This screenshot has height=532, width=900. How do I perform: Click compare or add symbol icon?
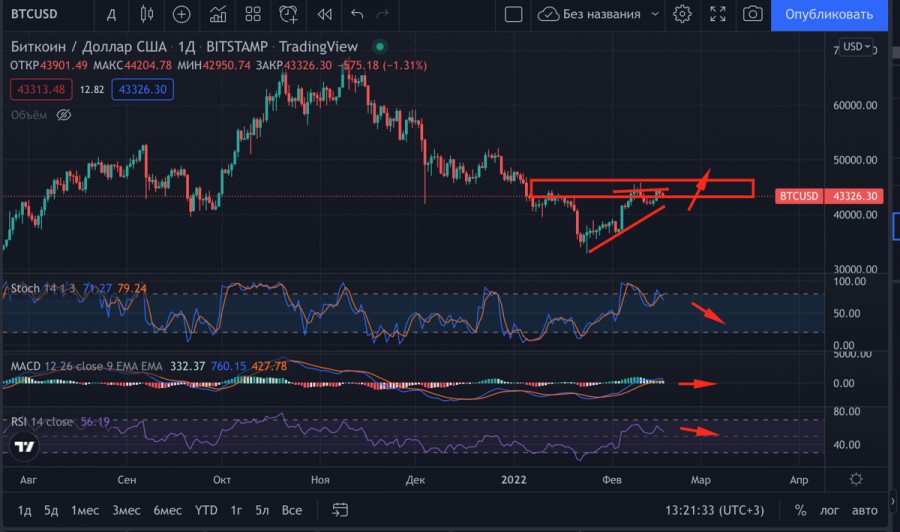pyautogui.click(x=181, y=14)
